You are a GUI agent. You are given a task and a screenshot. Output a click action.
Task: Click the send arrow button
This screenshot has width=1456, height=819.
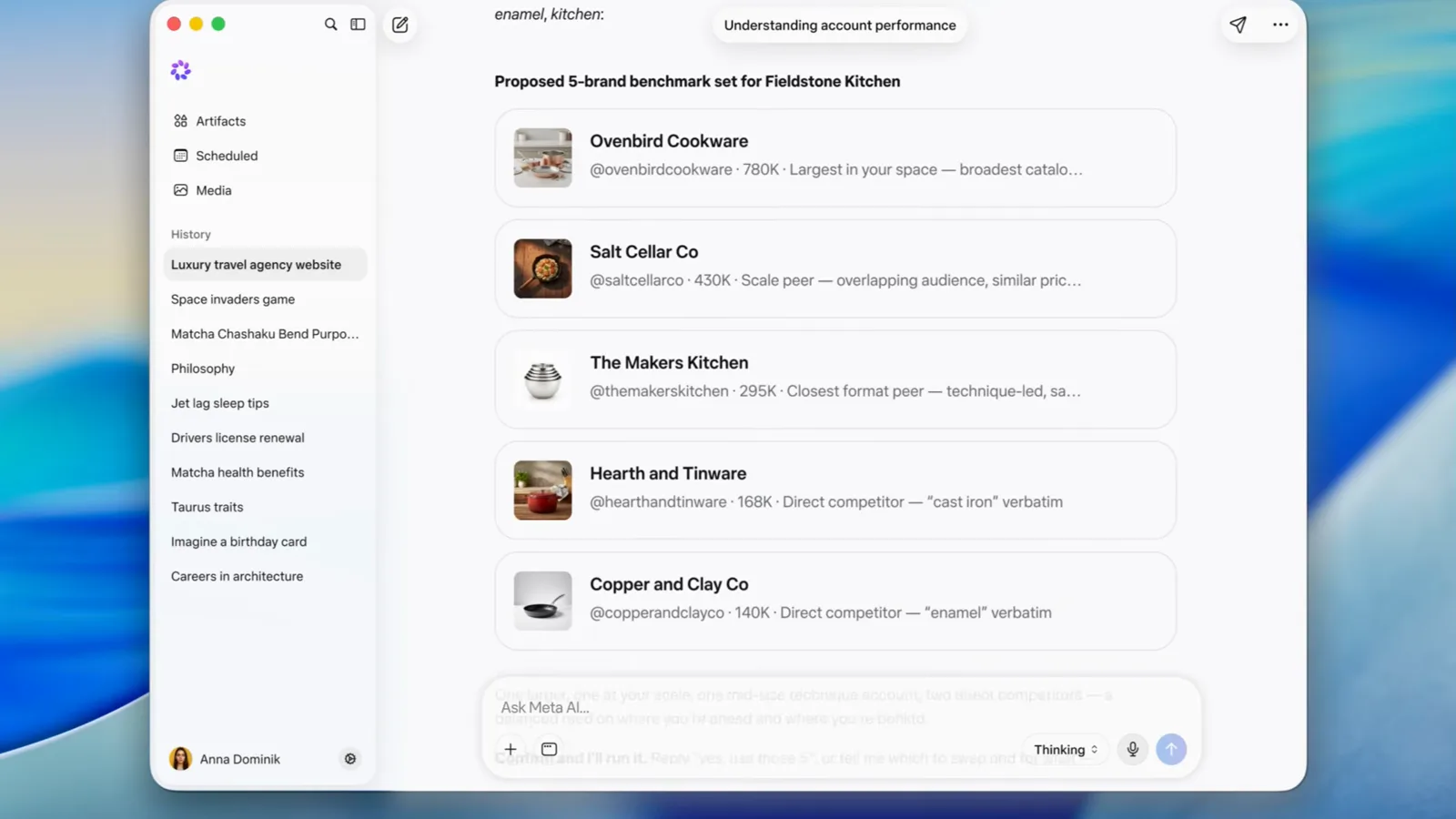[x=1171, y=750]
